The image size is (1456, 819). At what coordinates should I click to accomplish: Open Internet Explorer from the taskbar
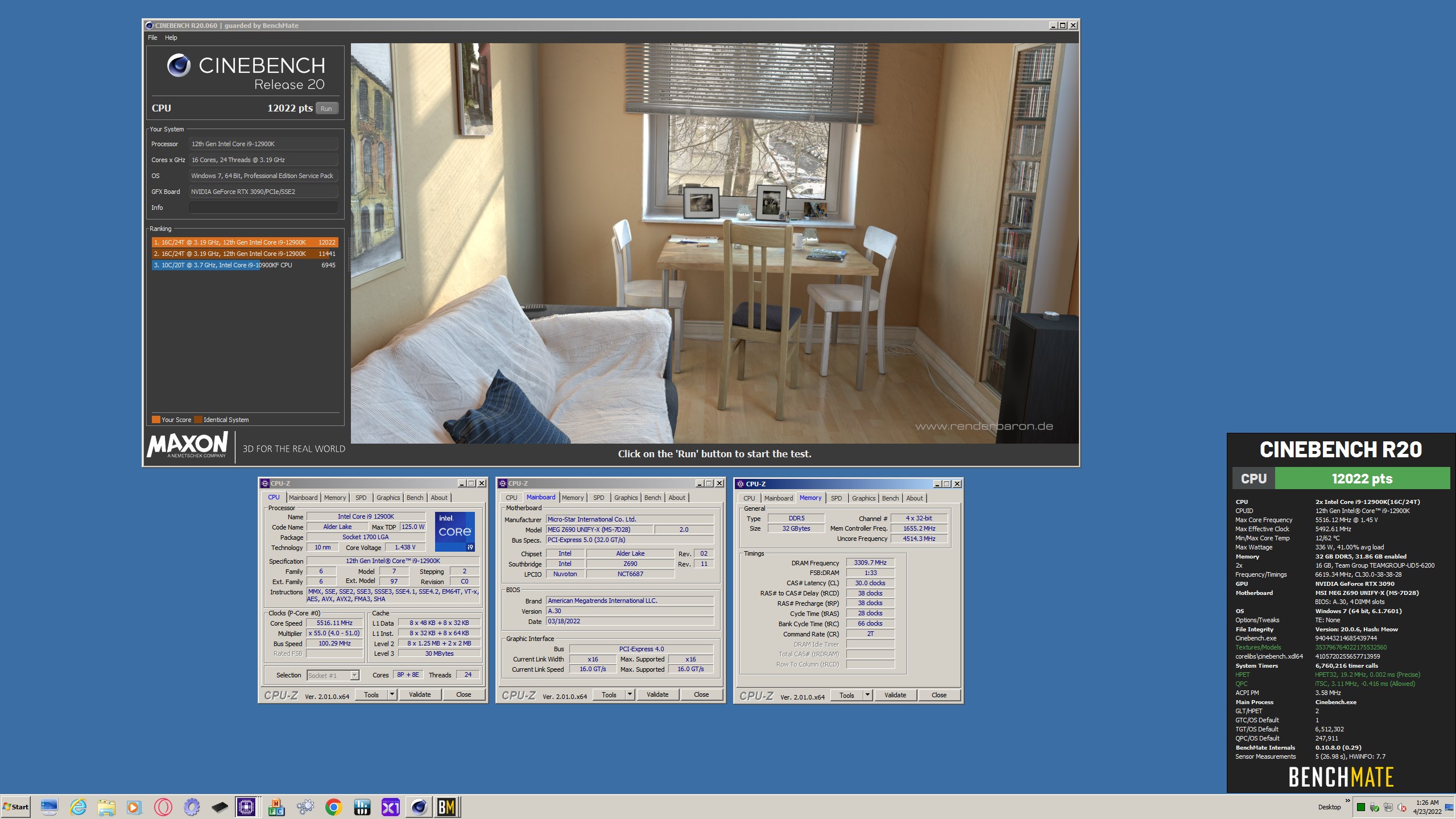pos(78,806)
